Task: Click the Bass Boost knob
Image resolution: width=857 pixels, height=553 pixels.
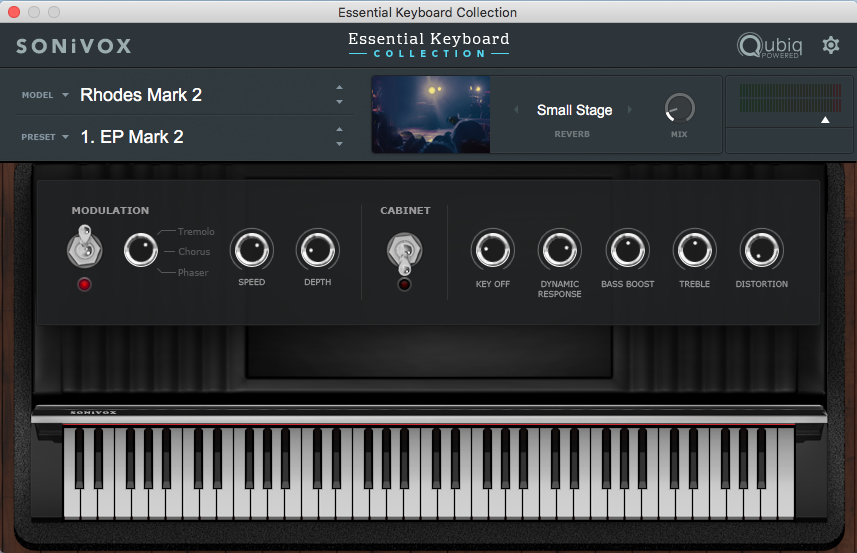Action: click(x=627, y=250)
